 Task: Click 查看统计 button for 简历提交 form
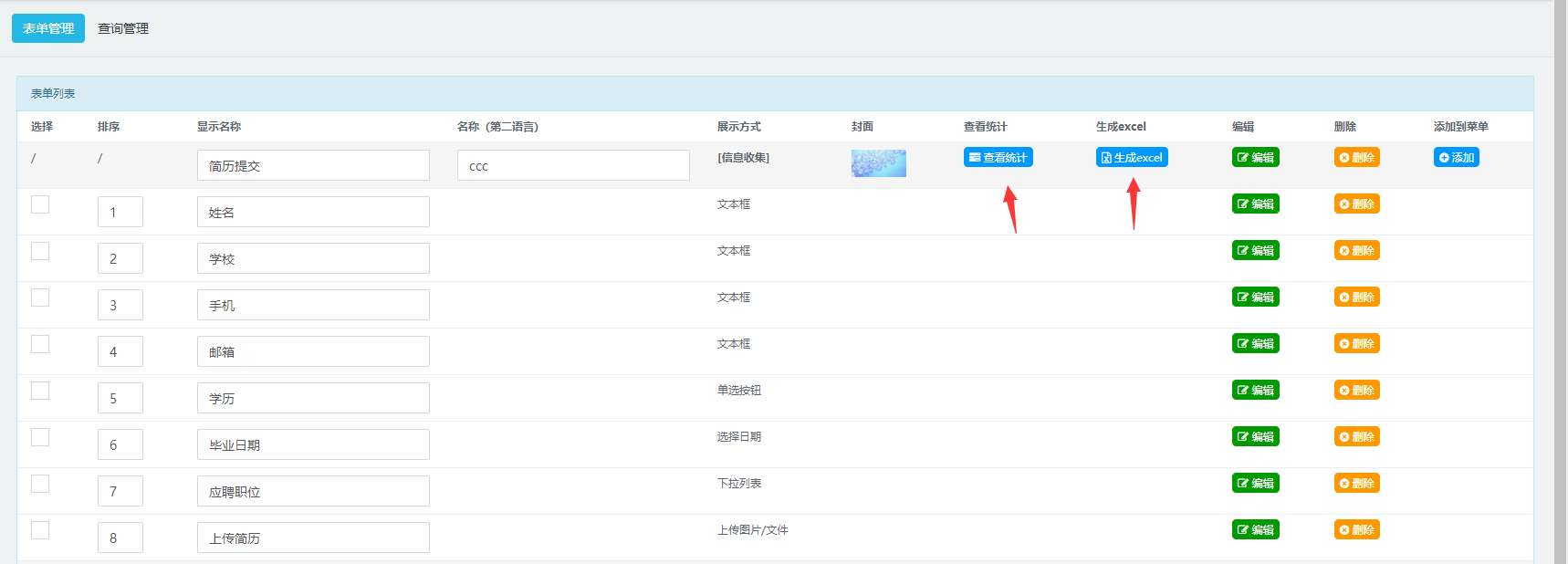point(998,158)
